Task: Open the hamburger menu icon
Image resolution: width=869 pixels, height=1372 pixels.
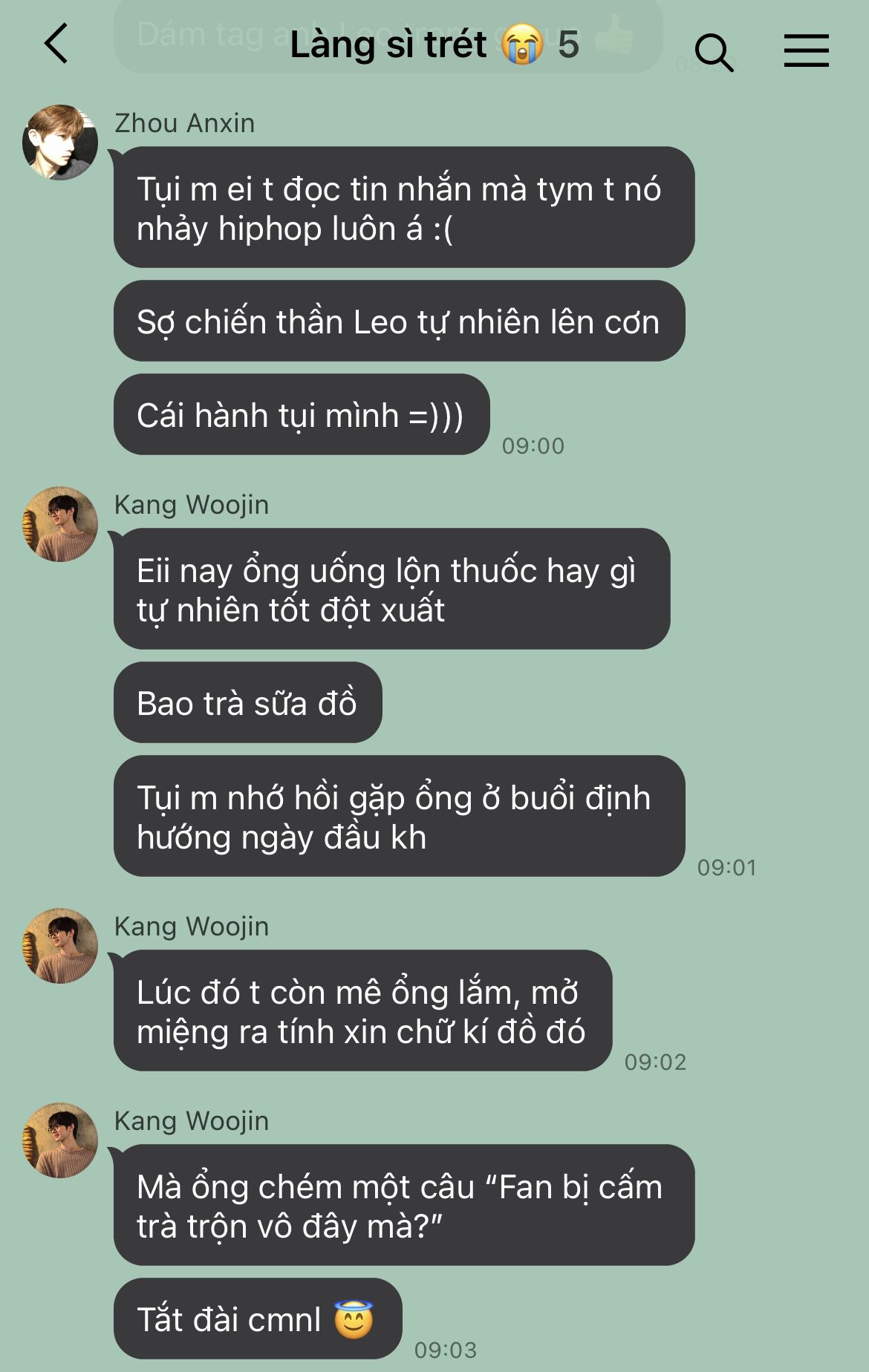Action: point(807,50)
